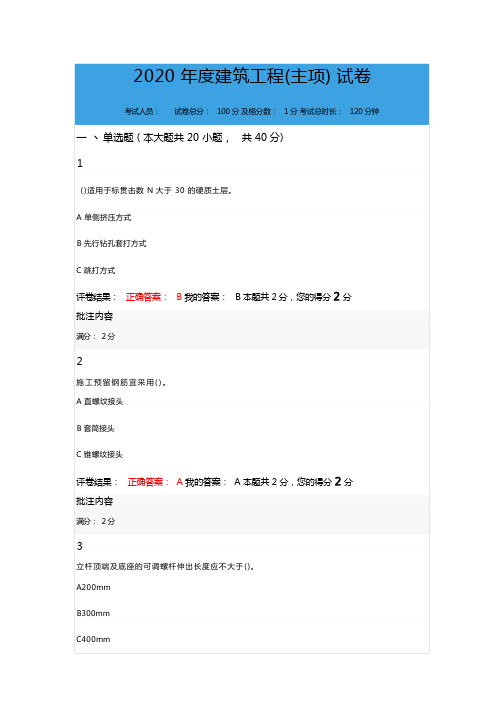Screen dimensions: 504x713
Task: Click 批注内容 box under question 1
Action: [252, 330]
